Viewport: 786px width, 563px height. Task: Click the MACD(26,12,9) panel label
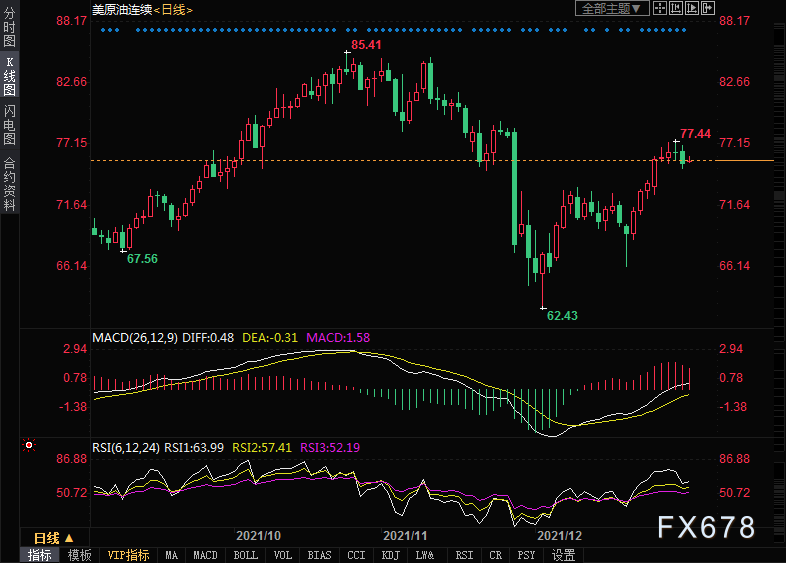pyautogui.click(x=135, y=337)
